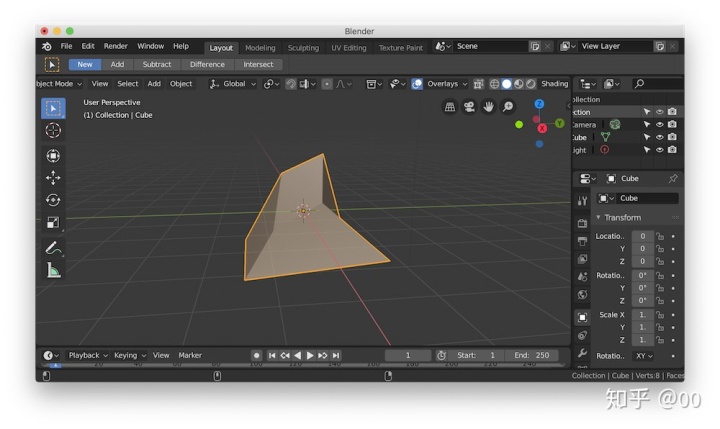
Task: Click the Difference selection mode button
Action: [207, 65]
